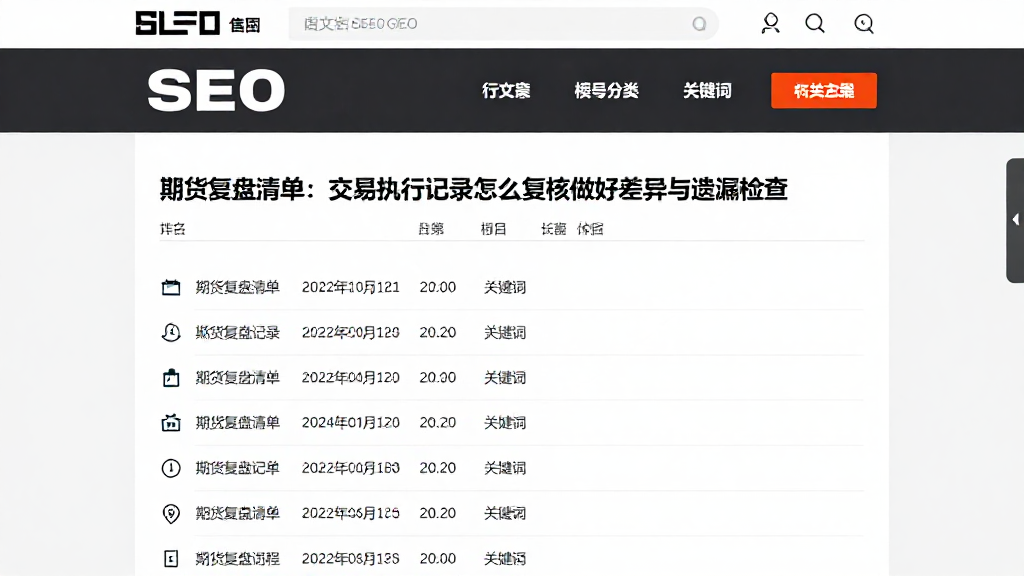
Task: Click the location pin icon in the 2022年06月 row
Action: point(171,513)
